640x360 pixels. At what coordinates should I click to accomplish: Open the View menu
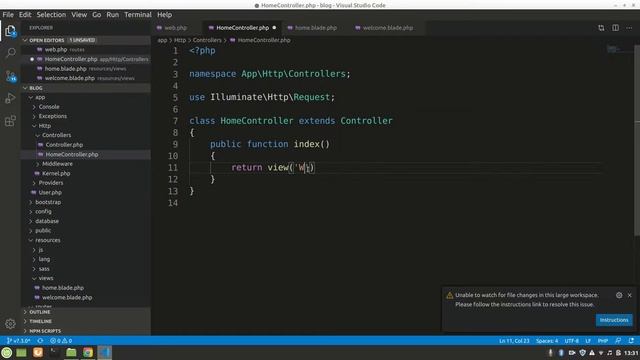point(79,15)
